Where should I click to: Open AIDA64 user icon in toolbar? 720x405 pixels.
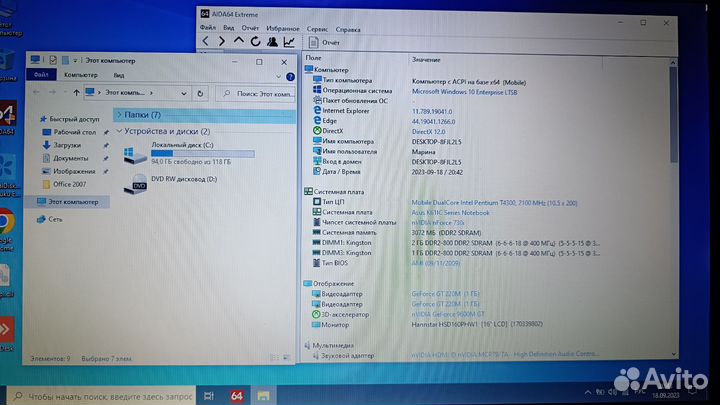point(272,42)
